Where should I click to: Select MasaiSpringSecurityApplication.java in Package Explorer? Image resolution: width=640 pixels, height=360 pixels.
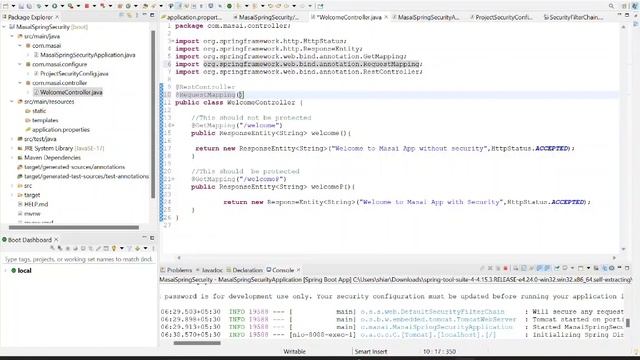click(x=87, y=55)
